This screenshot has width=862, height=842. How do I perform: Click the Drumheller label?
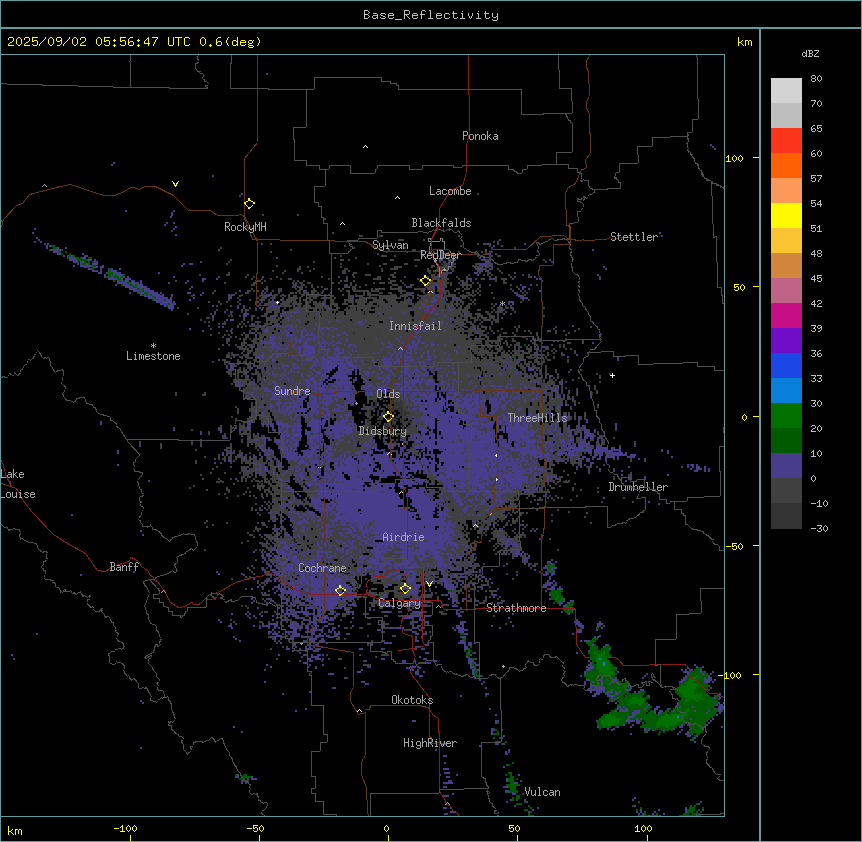638,487
